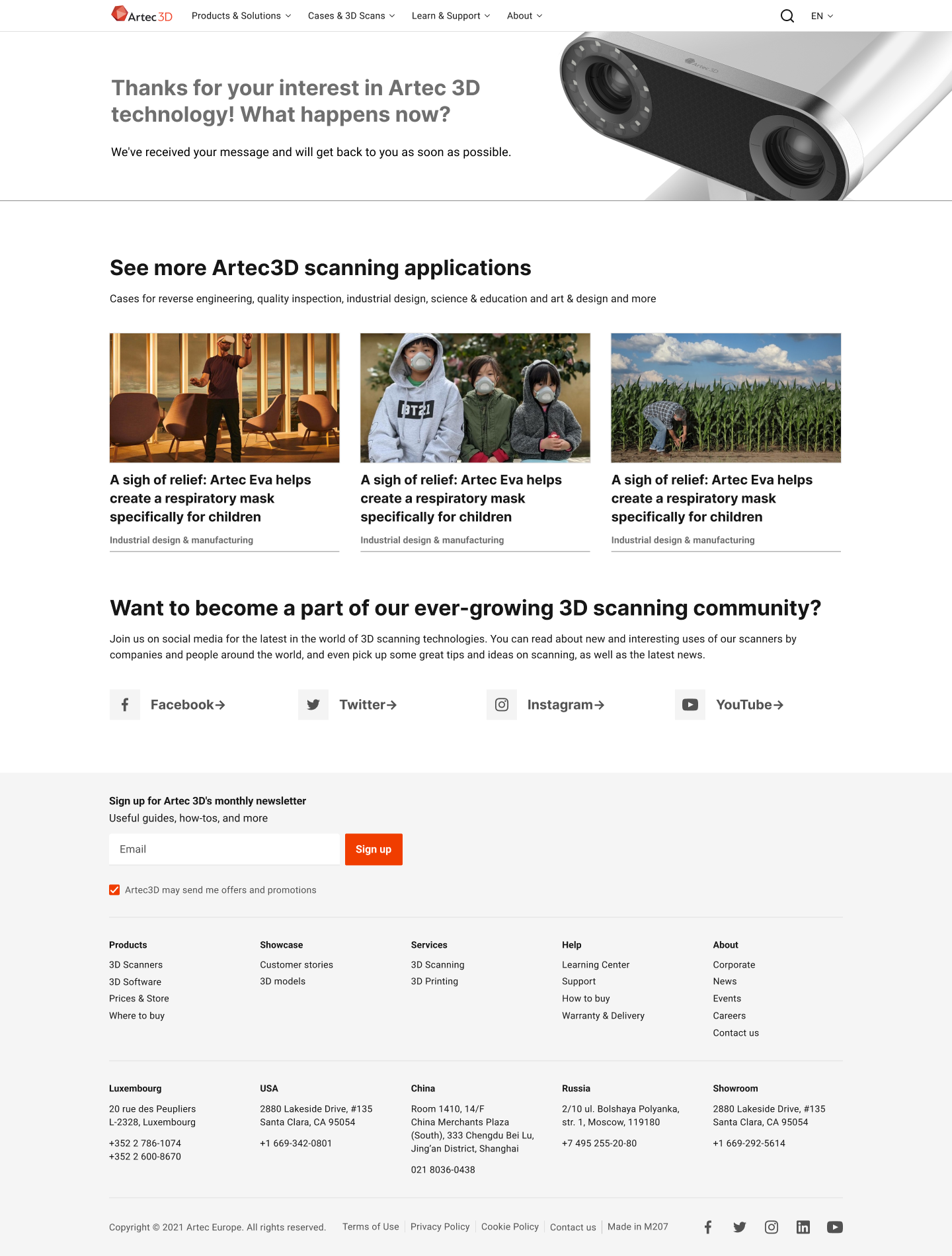Open footer link News

pyautogui.click(x=725, y=982)
